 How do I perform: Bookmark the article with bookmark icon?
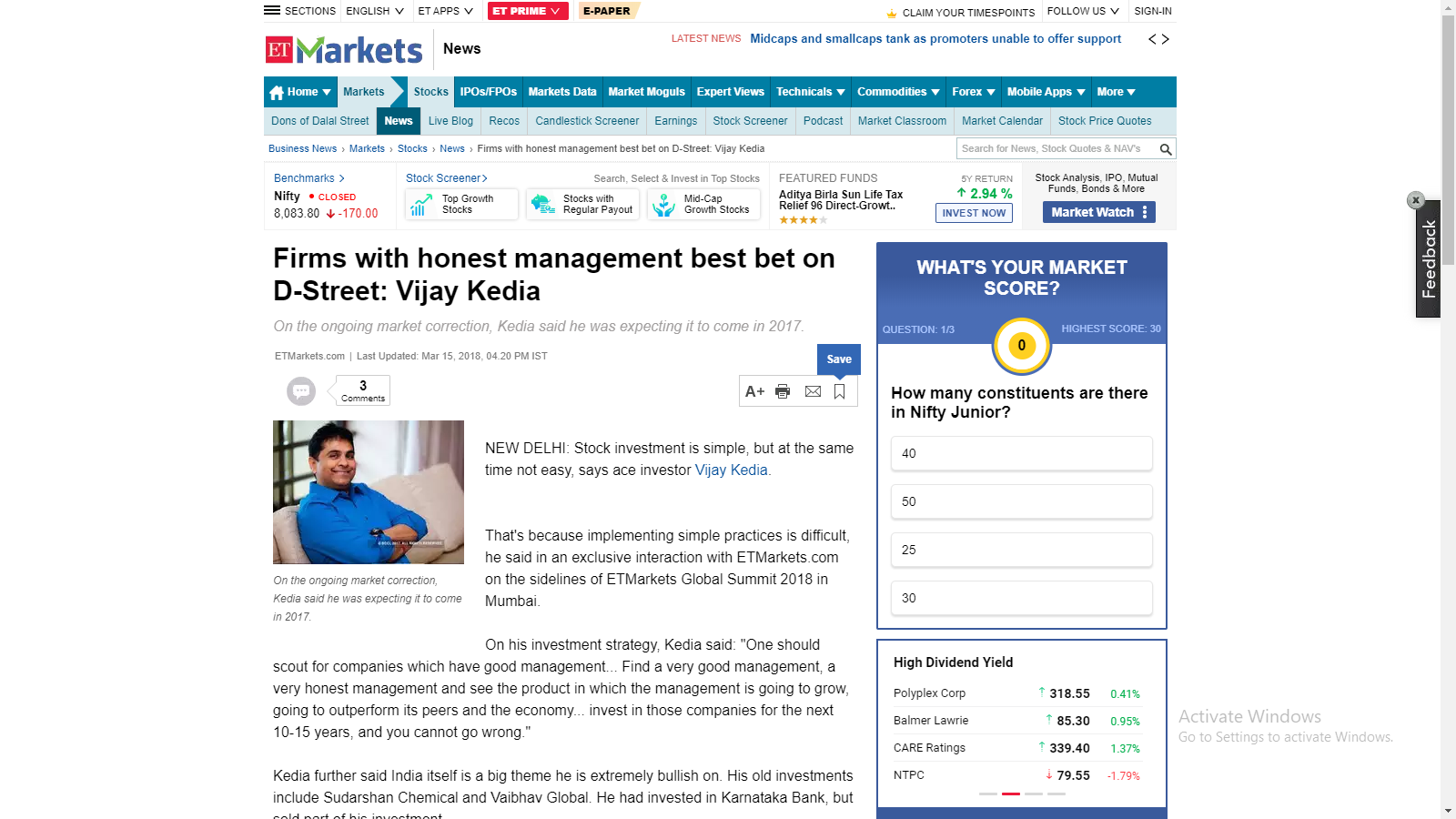coord(839,391)
